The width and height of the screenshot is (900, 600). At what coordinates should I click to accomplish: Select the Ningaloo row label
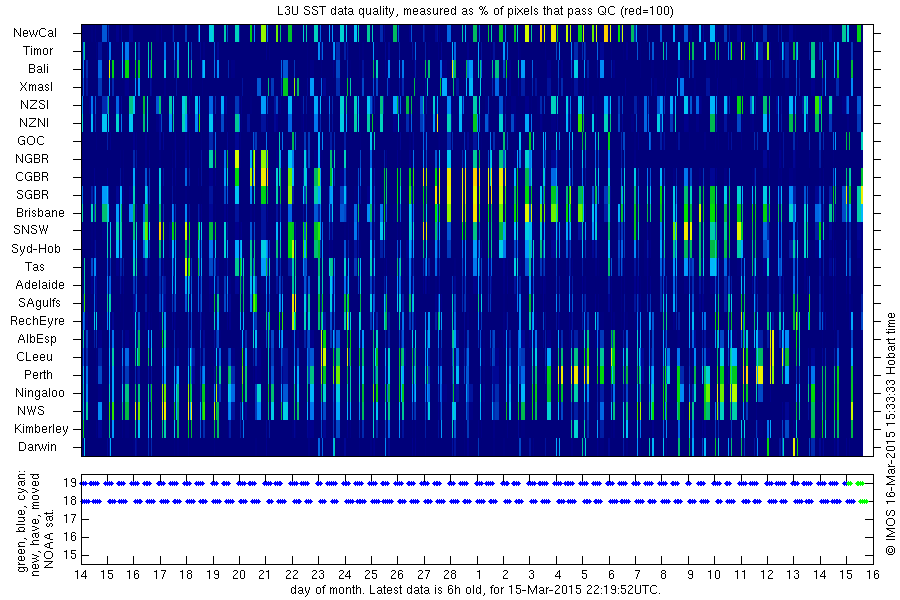[x=40, y=393]
